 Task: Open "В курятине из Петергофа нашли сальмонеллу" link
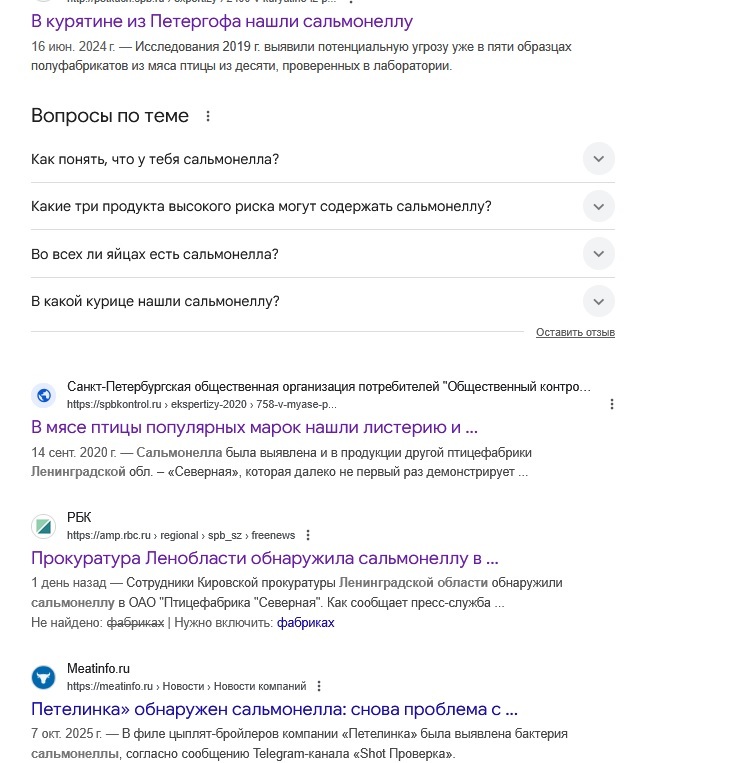222,21
